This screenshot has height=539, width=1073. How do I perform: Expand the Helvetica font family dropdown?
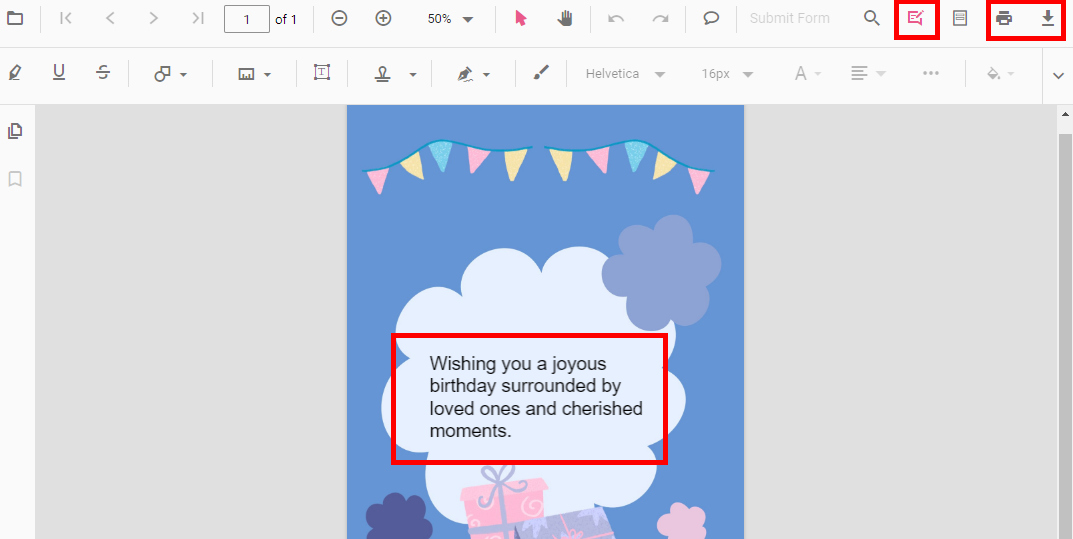(x=625, y=74)
